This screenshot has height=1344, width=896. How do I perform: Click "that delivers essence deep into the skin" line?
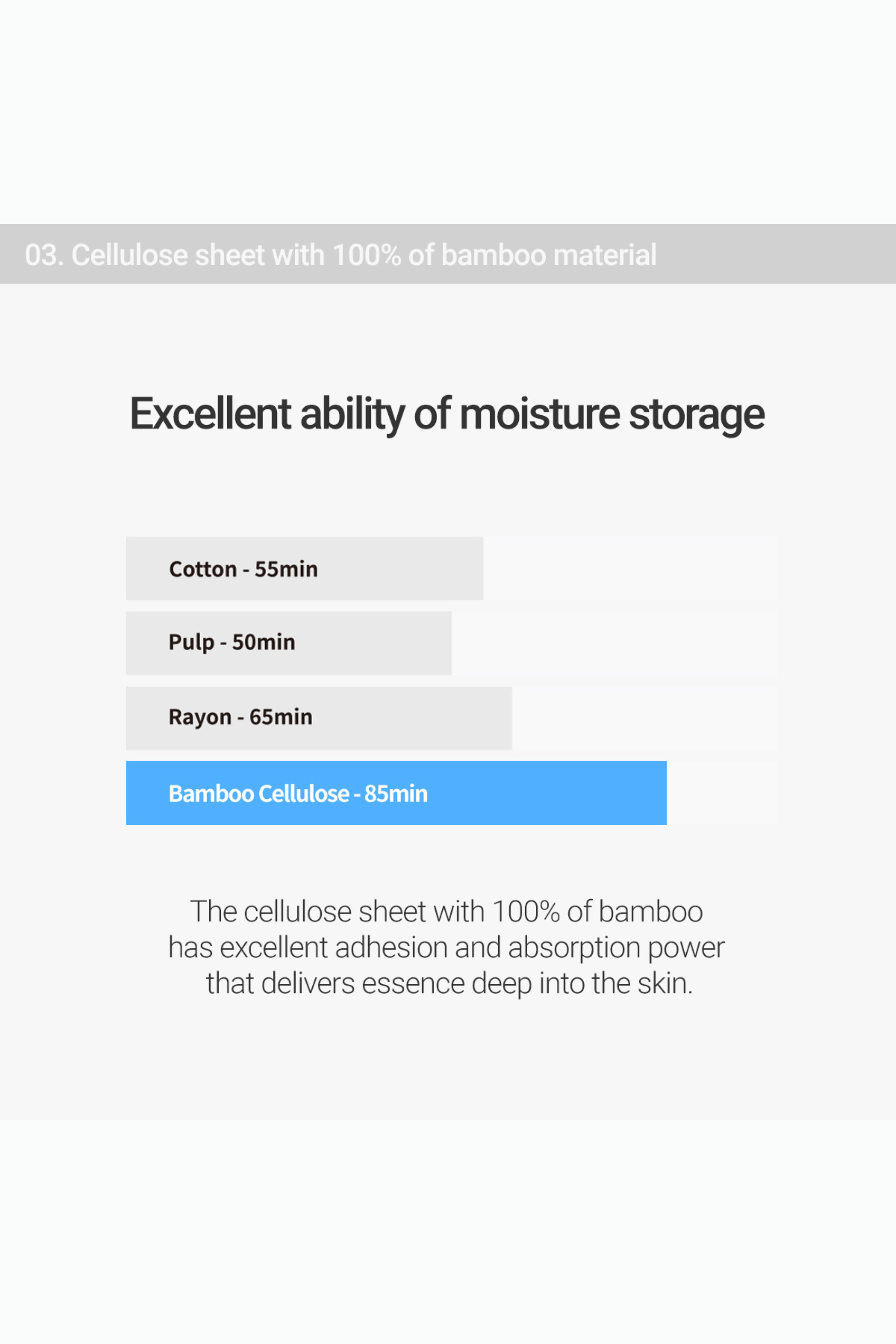(449, 983)
